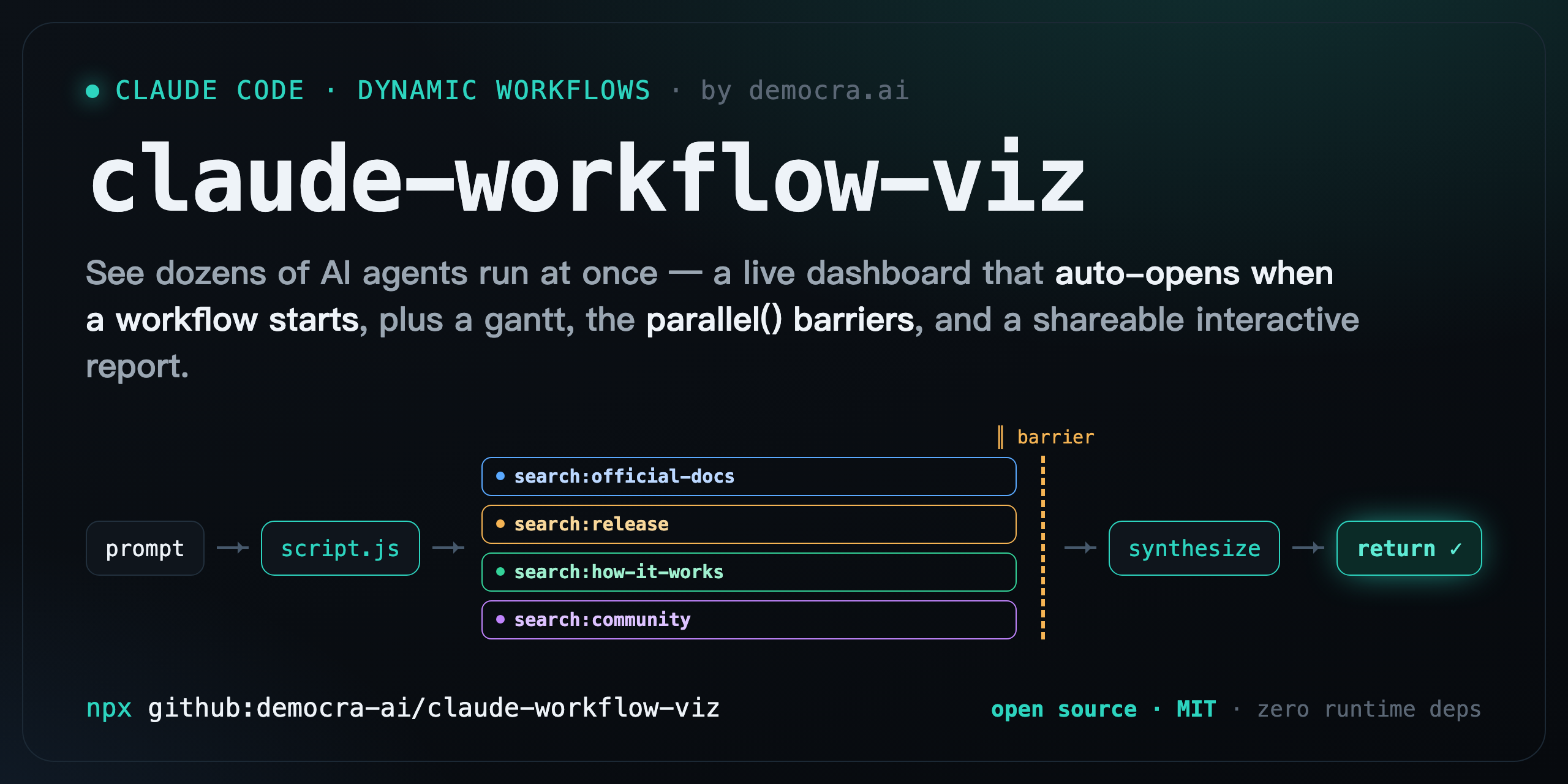Open the search:official-docs agent bar
The image size is (1568, 784).
coord(749,477)
